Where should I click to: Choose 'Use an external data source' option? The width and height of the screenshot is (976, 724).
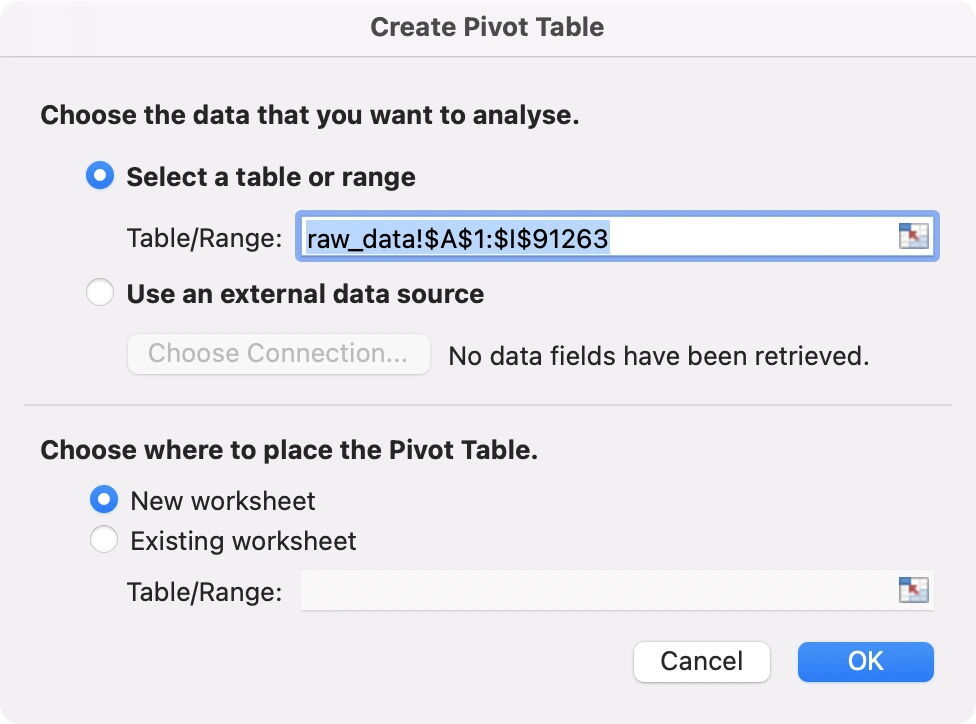pyautogui.click(x=100, y=293)
